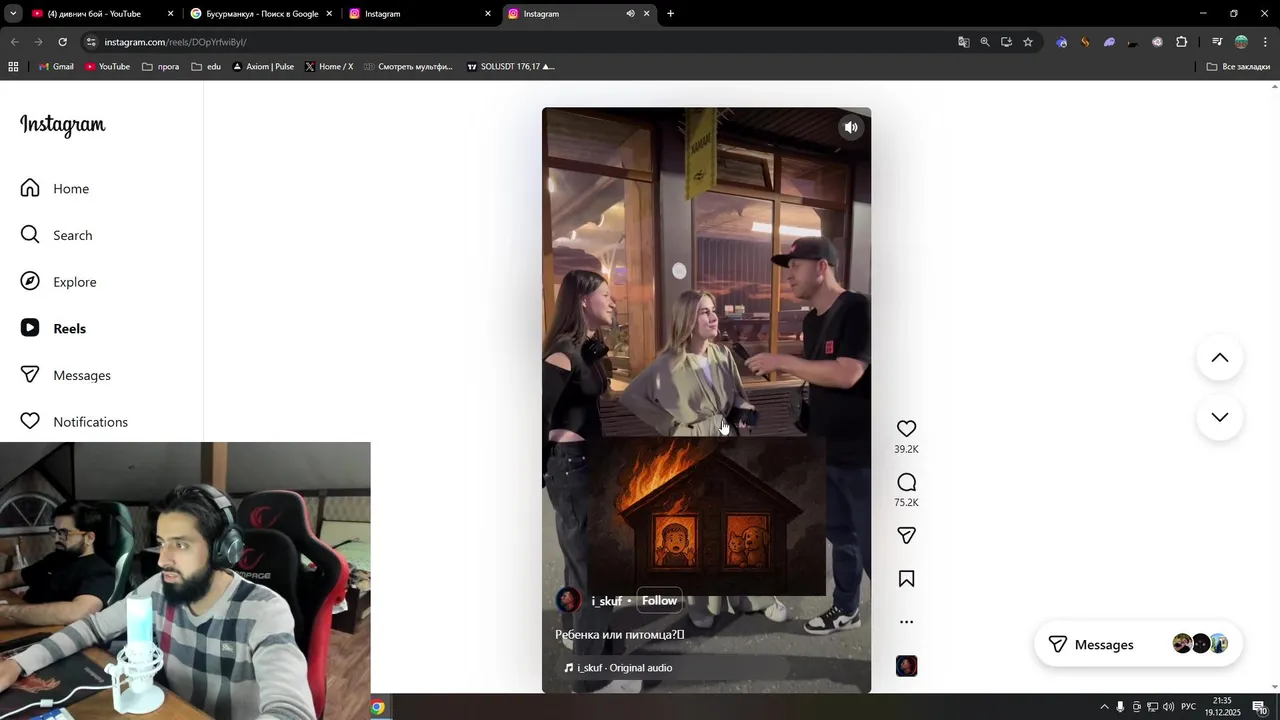Open the Chrome three-dot menu
Screen dimensions: 1280x720
coord(1265,42)
